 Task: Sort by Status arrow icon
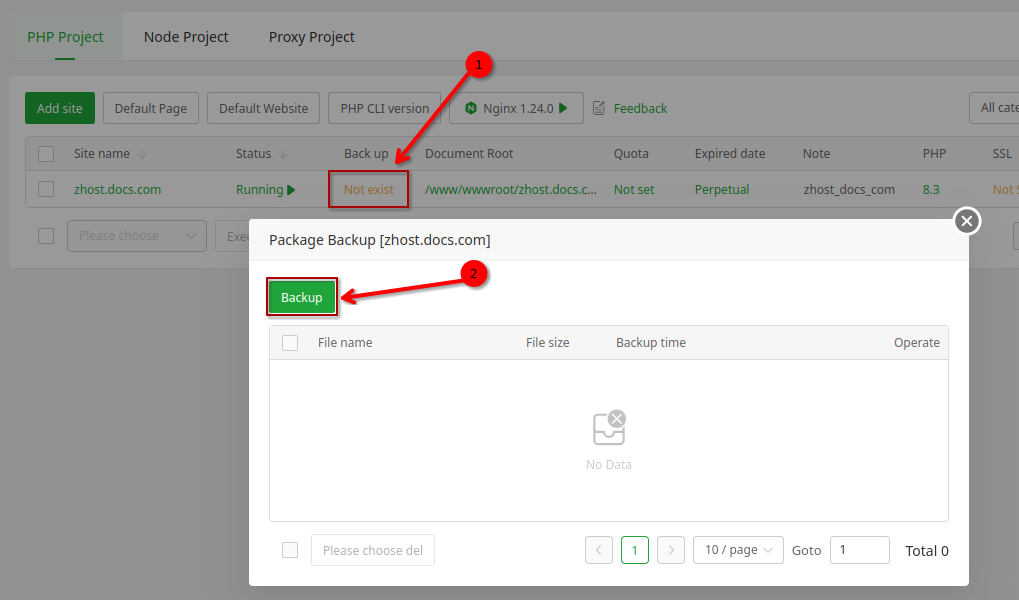point(283,154)
